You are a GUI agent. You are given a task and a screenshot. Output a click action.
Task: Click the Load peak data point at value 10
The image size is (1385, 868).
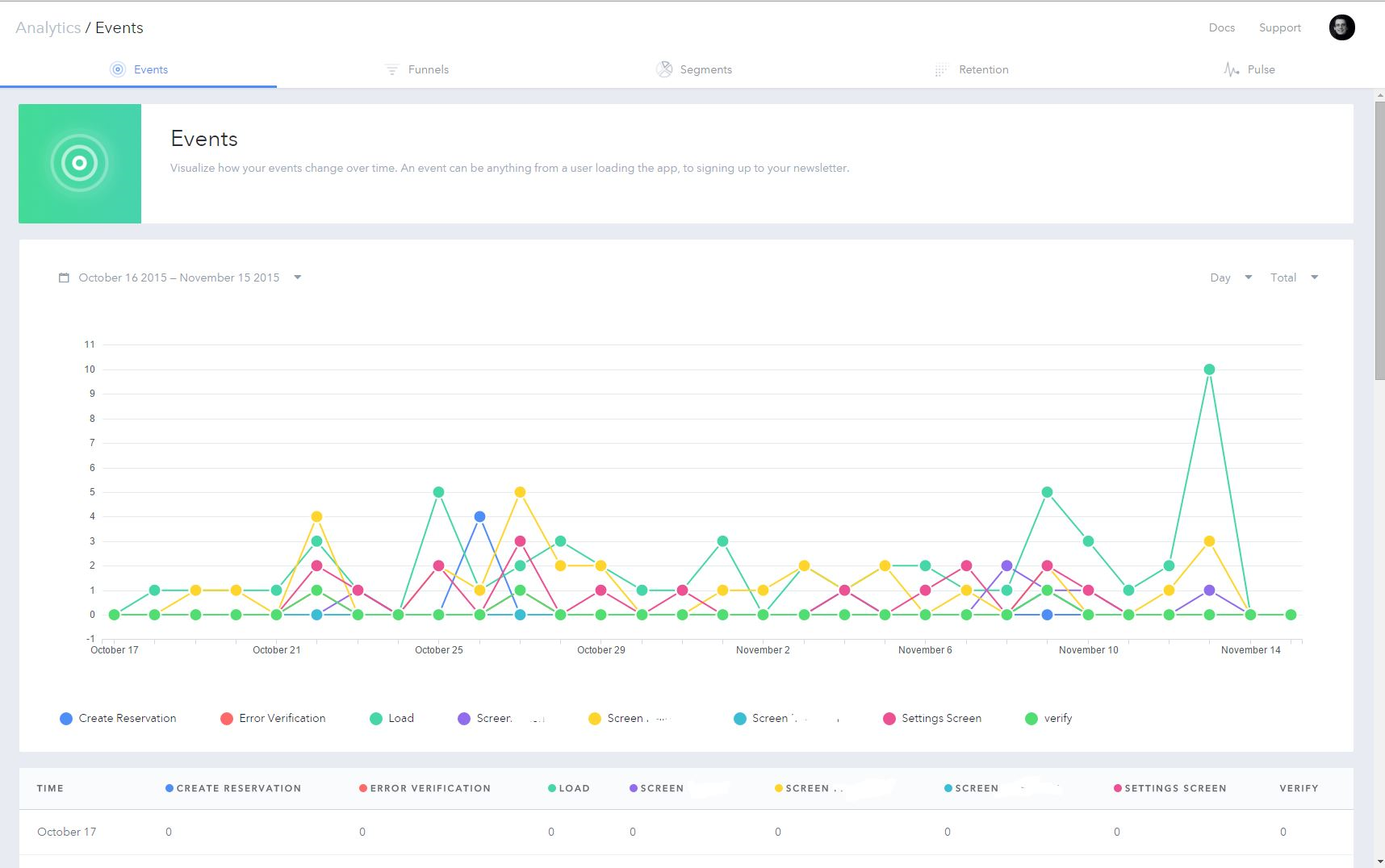pos(1209,369)
